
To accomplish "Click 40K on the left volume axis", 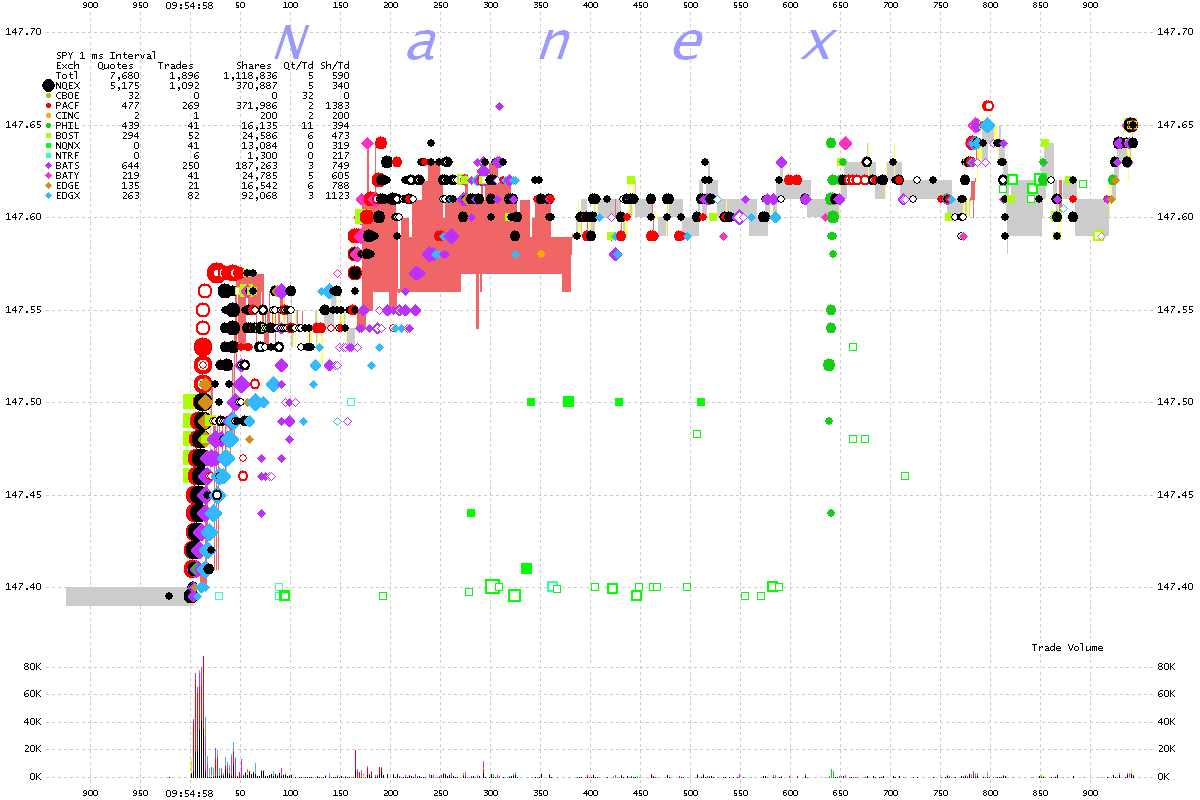I will pyautogui.click(x=34, y=721).
